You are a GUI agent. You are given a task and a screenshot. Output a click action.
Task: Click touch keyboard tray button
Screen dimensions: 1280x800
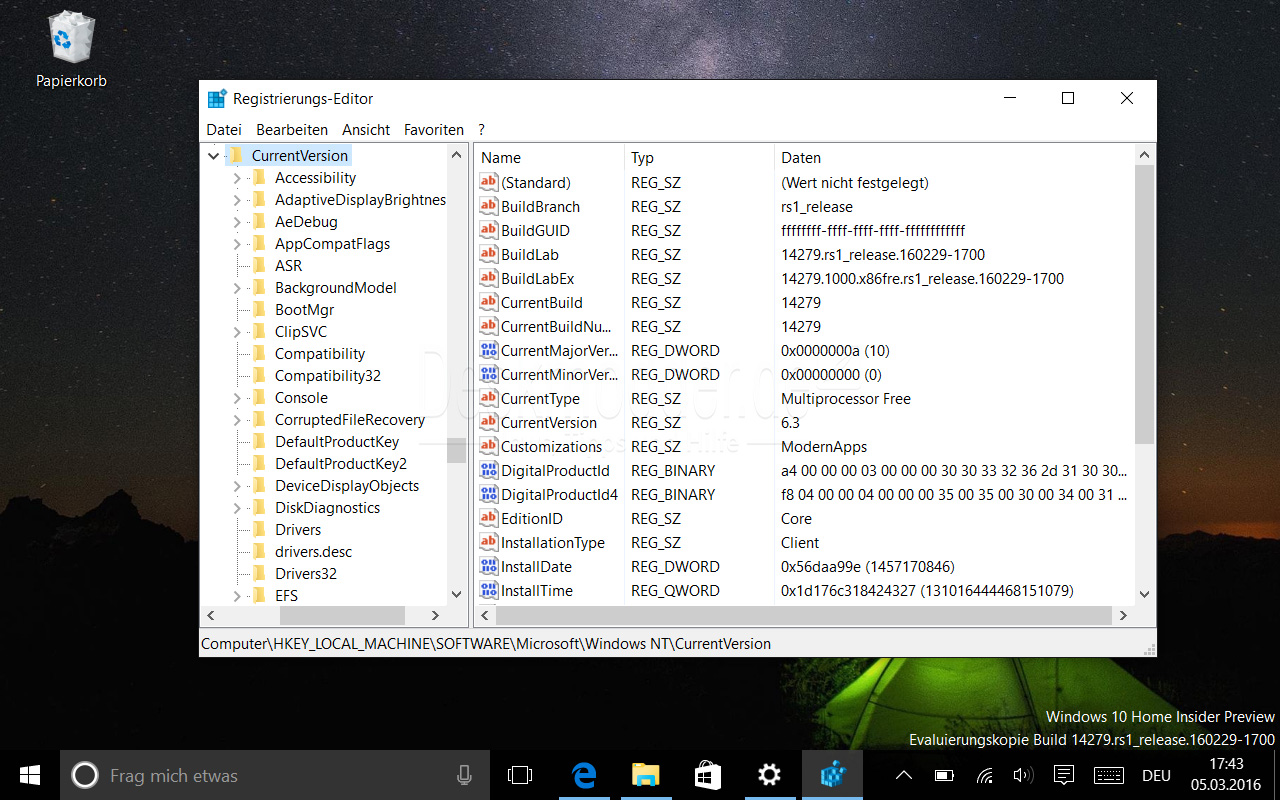click(1108, 775)
